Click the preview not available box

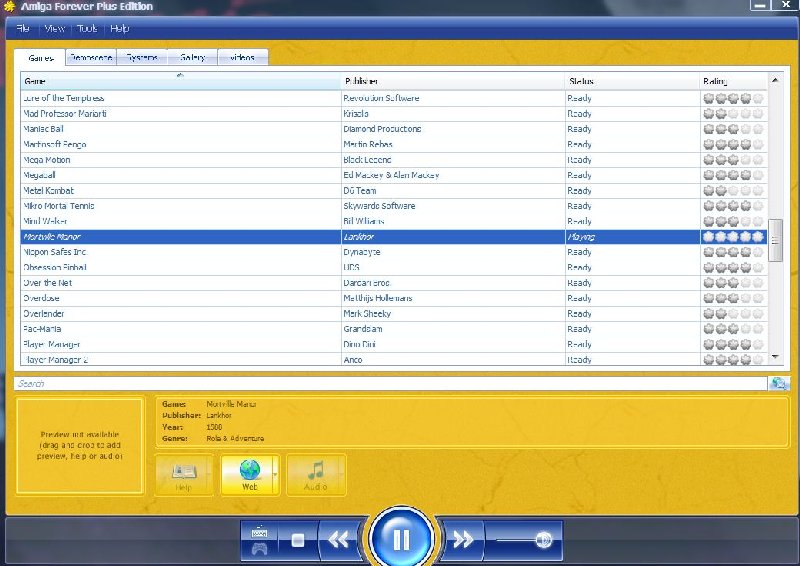click(80, 446)
